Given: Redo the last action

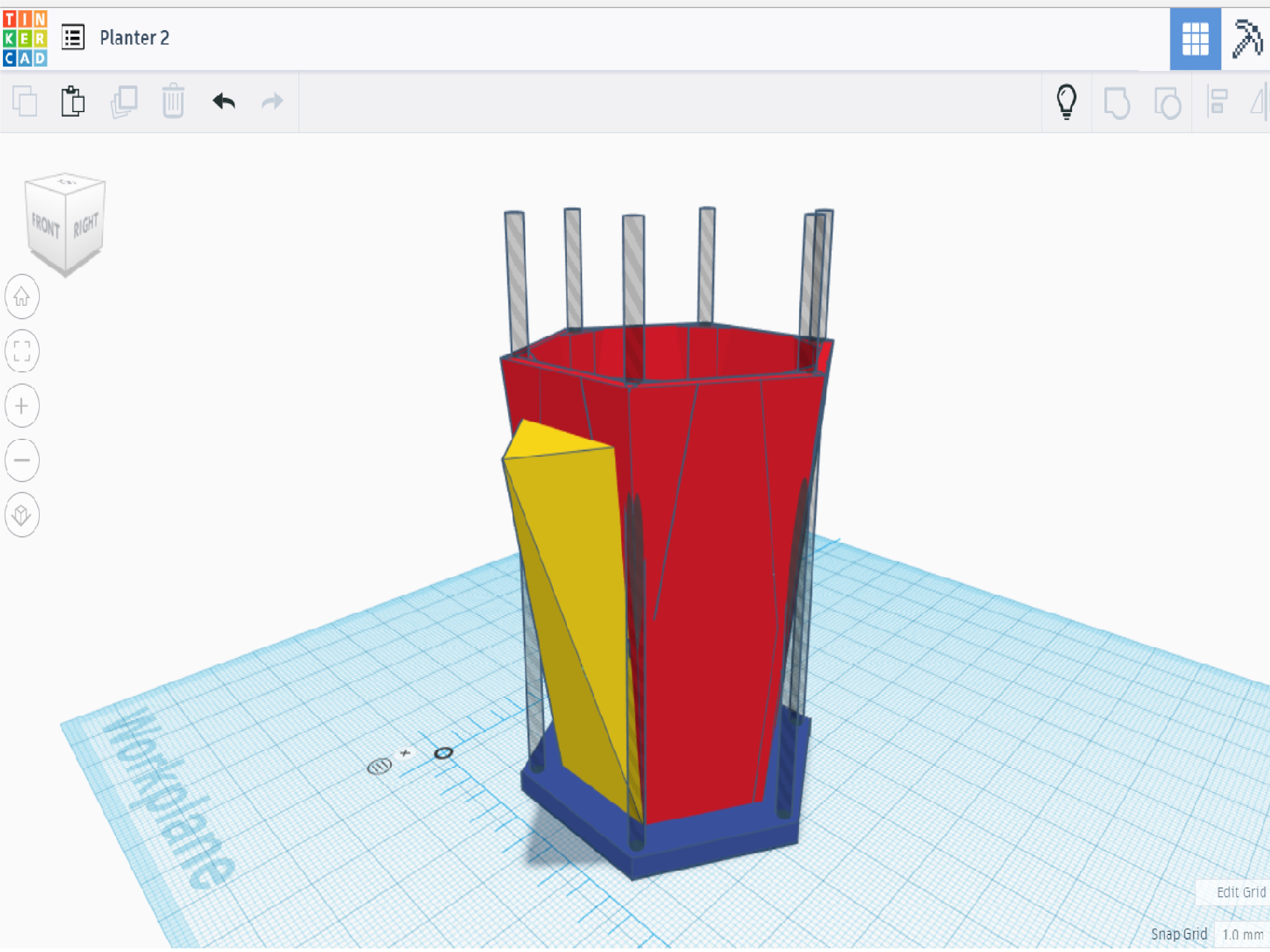Looking at the screenshot, I should (272, 102).
